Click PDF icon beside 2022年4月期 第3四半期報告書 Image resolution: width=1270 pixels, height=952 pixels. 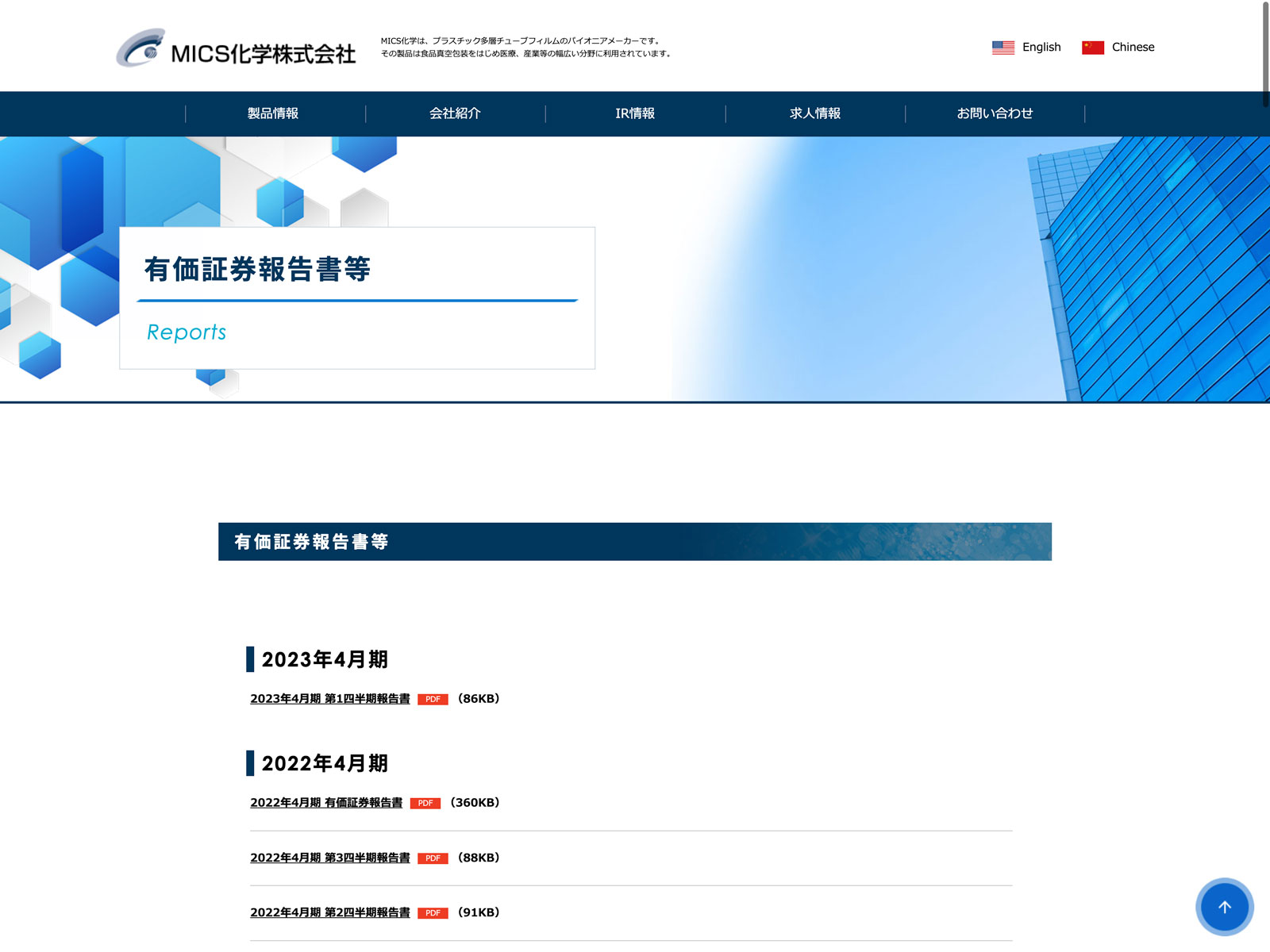coord(433,858)
